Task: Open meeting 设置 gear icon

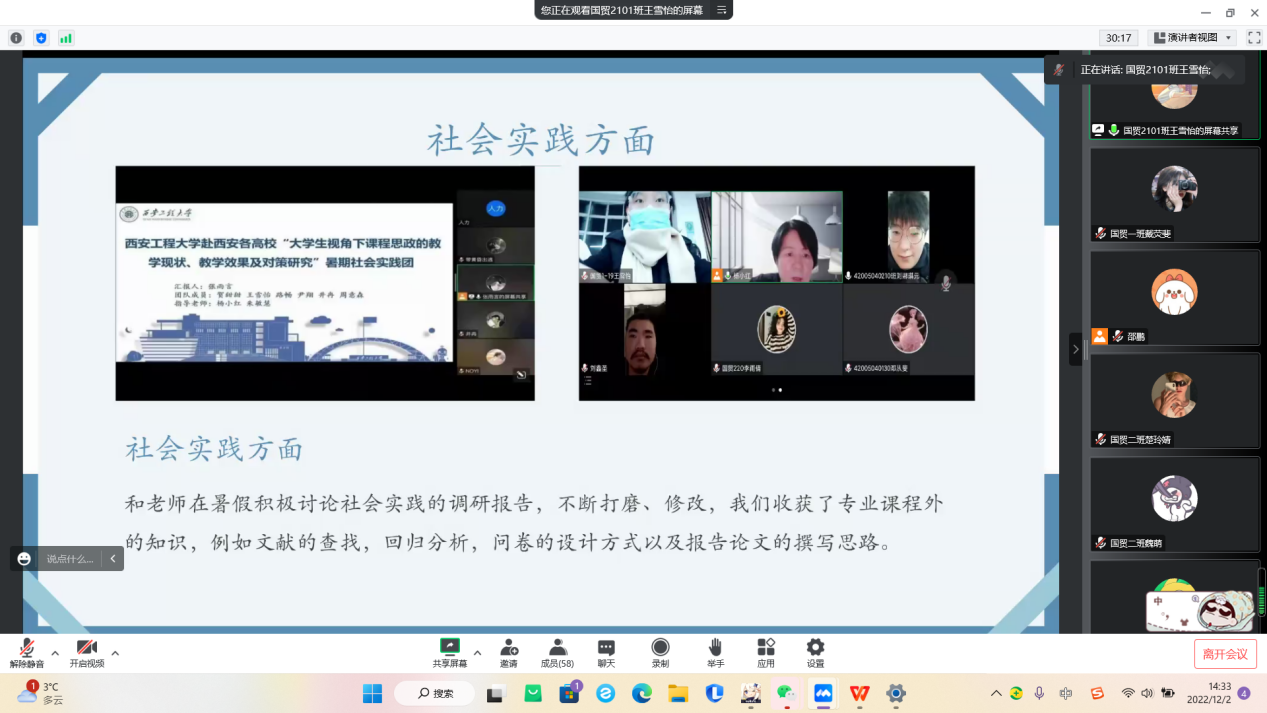Action: tap(816, 653)
